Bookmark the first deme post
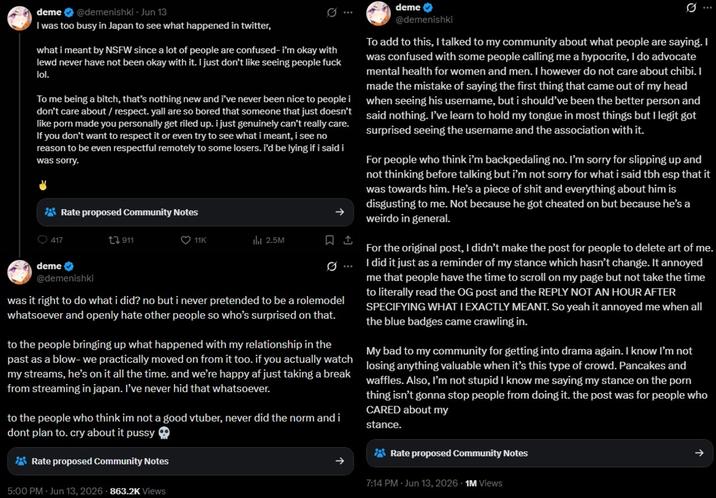This screenshot has height=498, width=716. point(329,240)
